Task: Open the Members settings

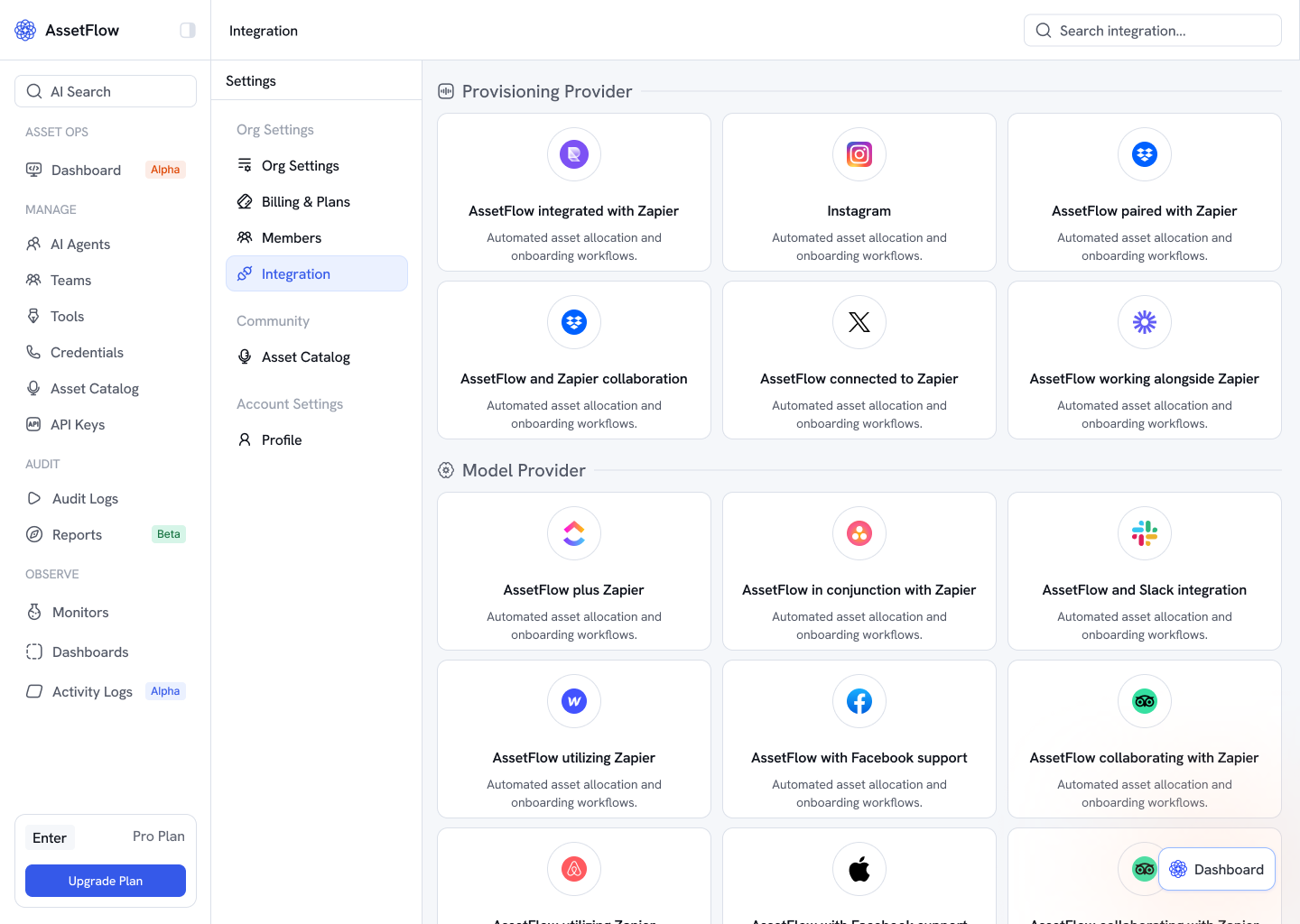Action: click(x=317, y=237)
